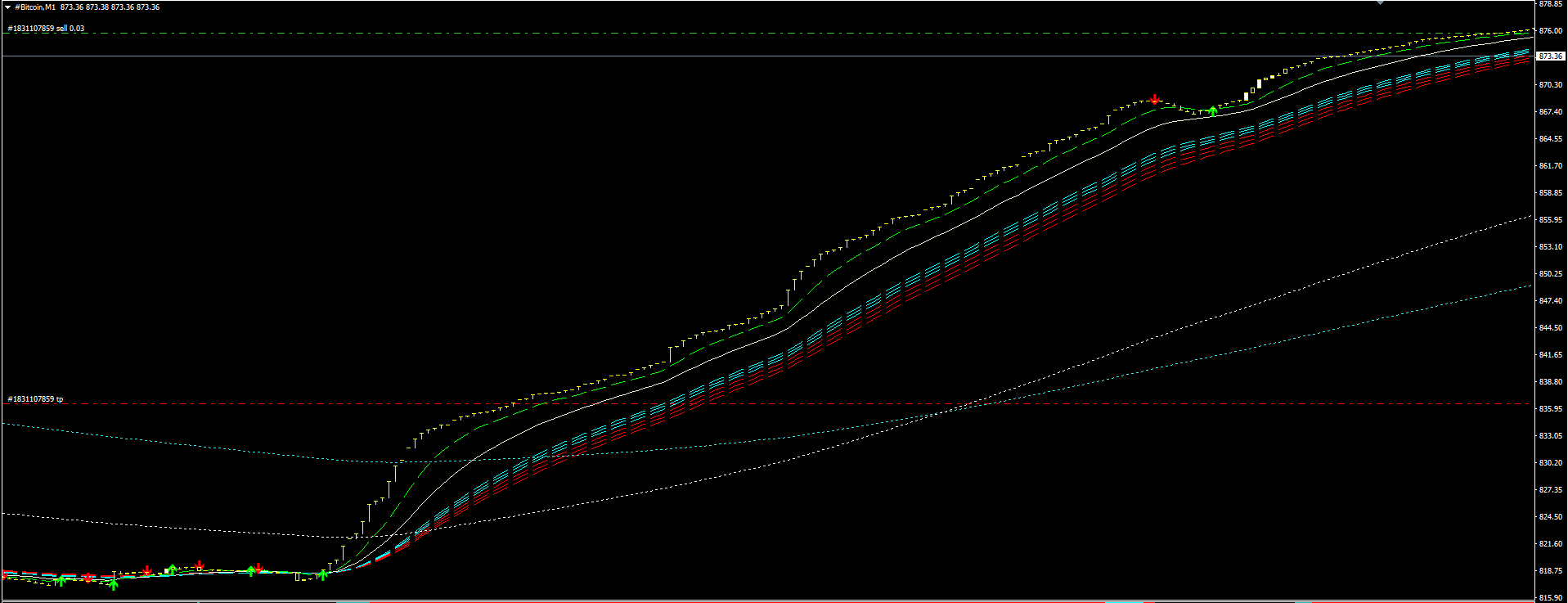Click the 876.00 price scale label
This screenshot has height=603, width=1568.
1551,31
